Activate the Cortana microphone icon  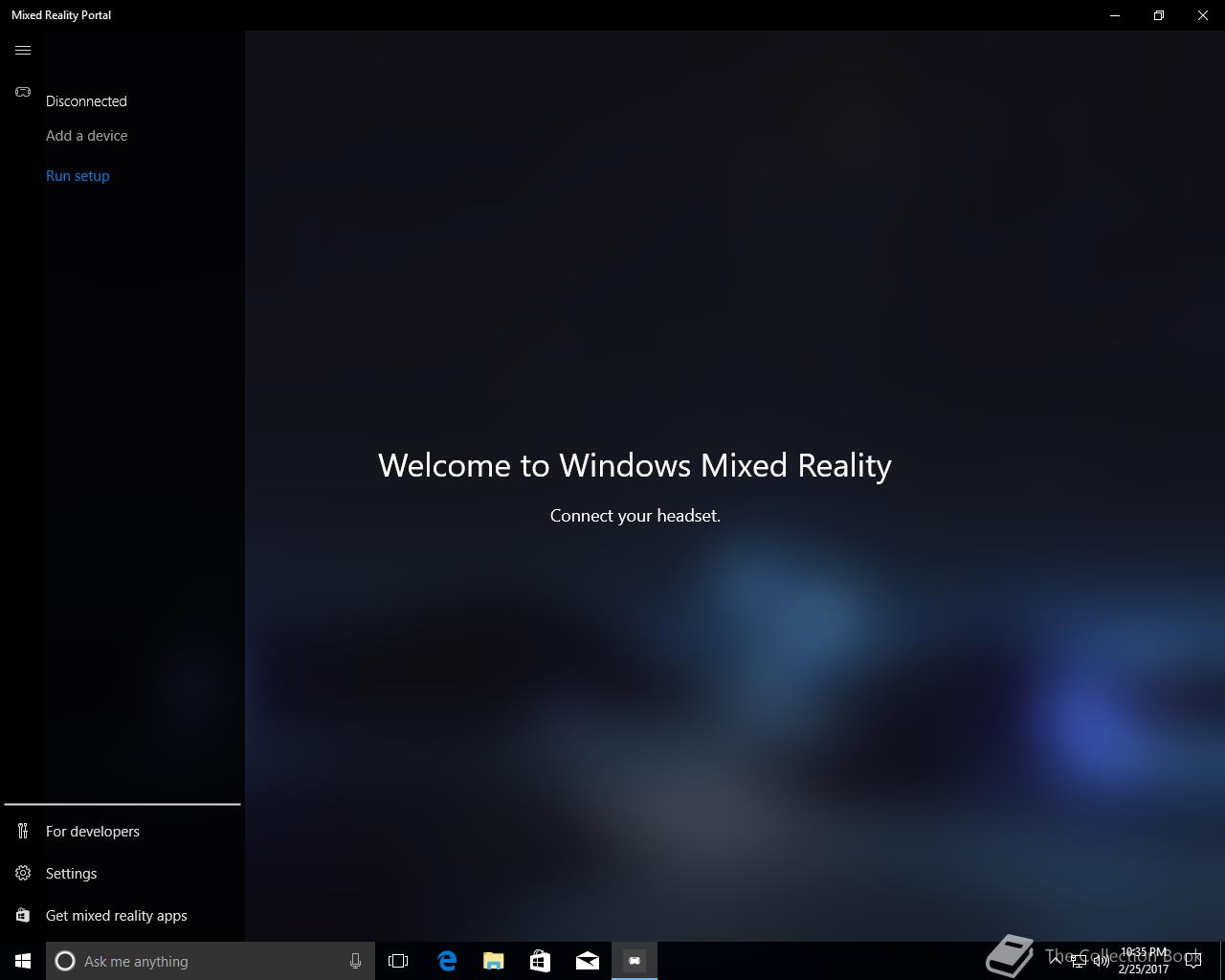tap(355, 961)
